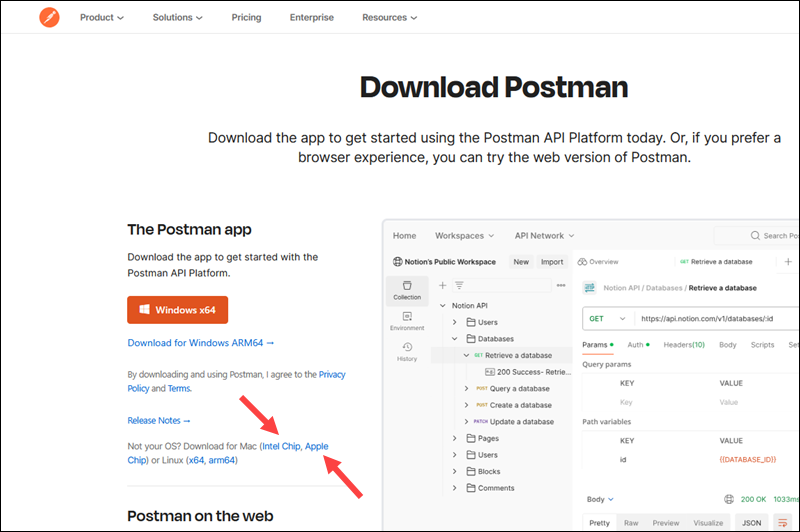This screenshot has height=532, width=800.
Task: Expand the Pages folder
Action: pos(455,438)
